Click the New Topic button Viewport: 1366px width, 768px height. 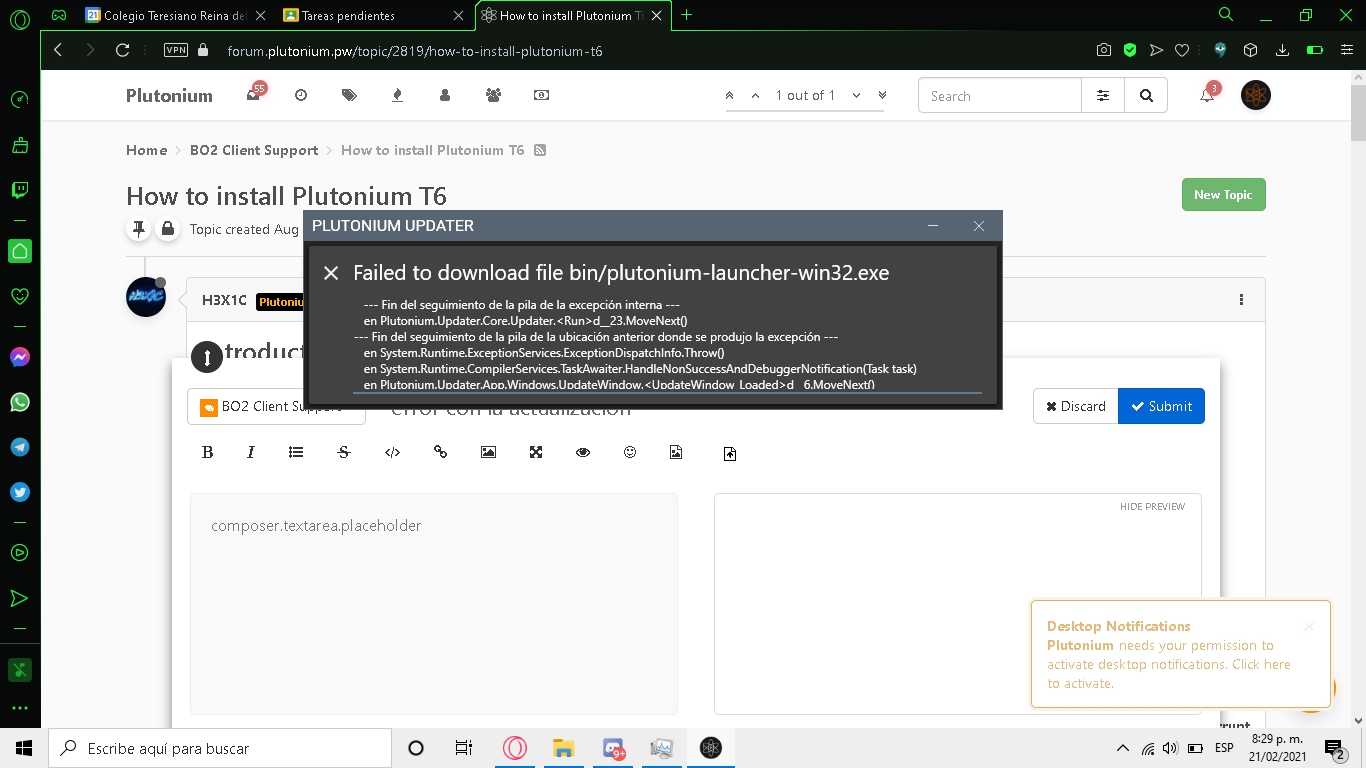(x=1223, y=195)
